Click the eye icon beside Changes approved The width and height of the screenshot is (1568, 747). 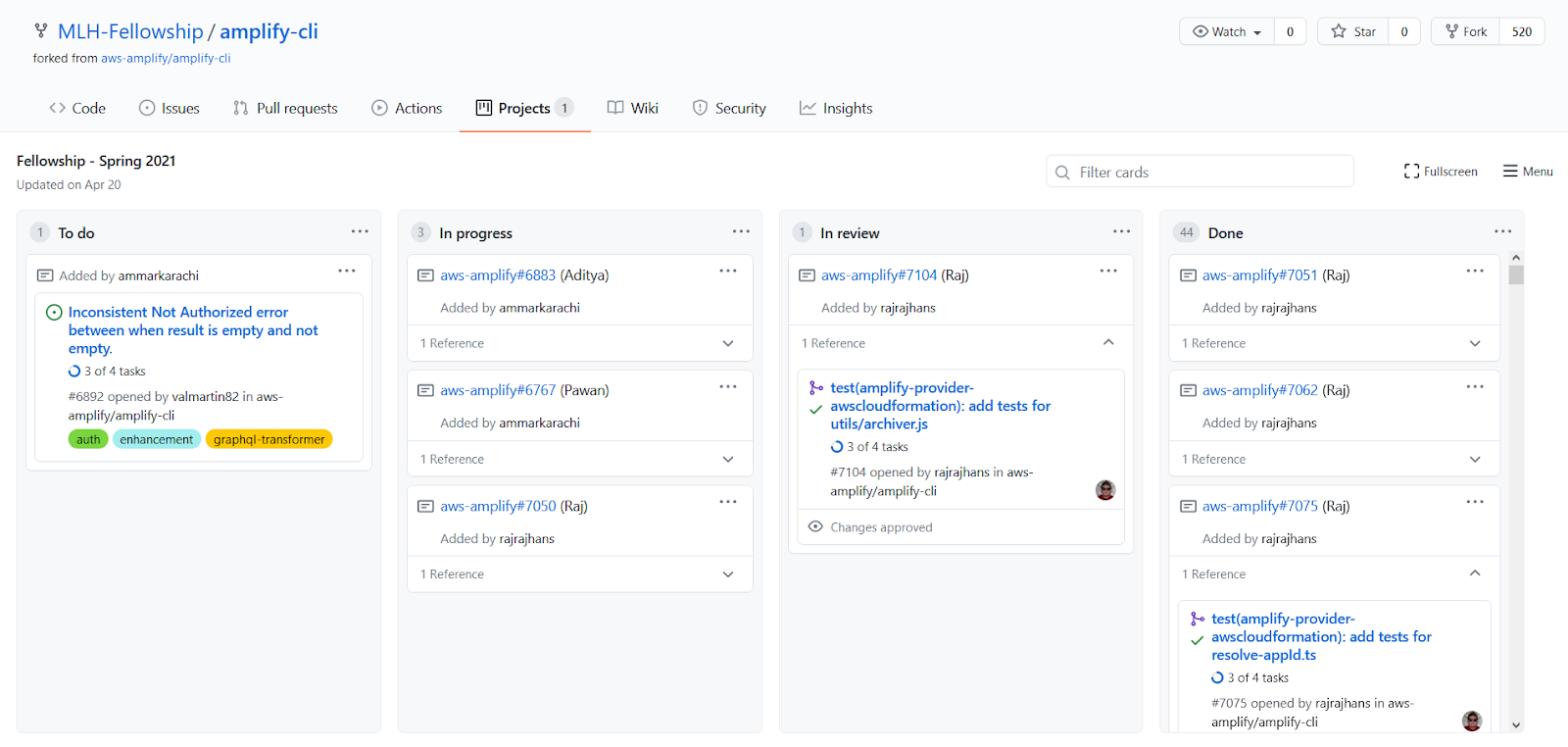[x=815, y=526]
